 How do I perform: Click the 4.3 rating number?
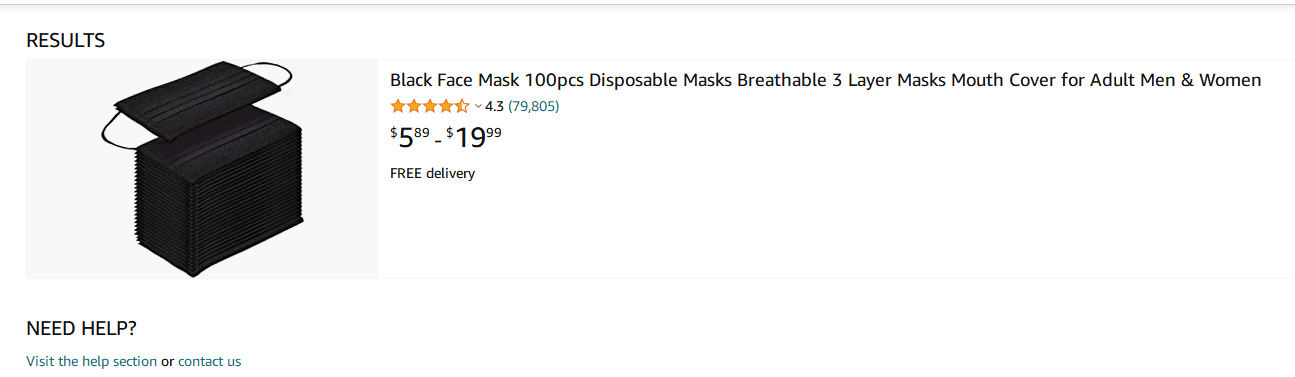click(494, 106)
